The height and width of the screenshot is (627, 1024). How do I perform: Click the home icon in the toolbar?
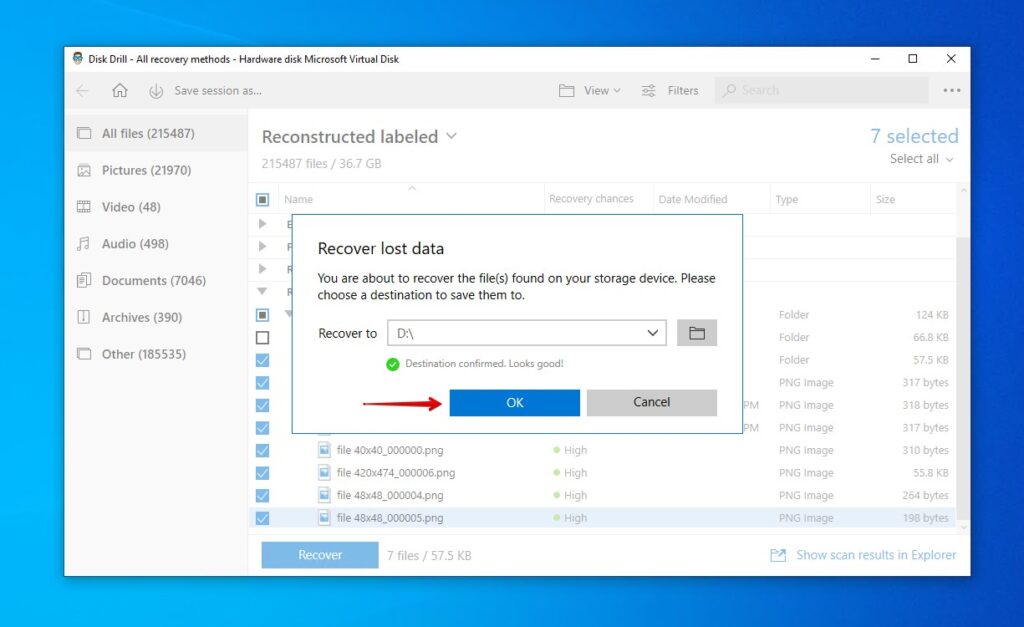[117, 90]
